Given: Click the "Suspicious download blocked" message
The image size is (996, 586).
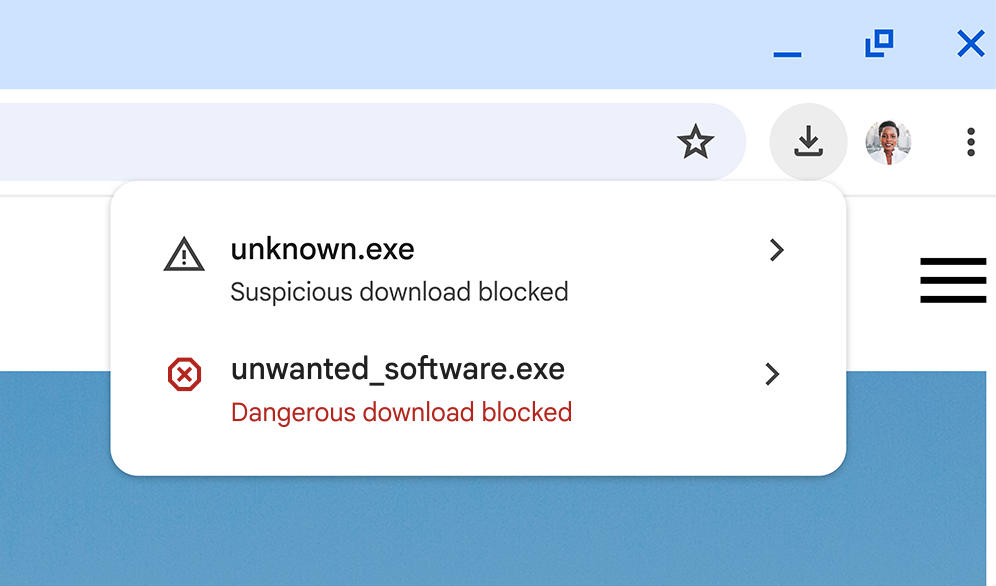Looking at the screenshot, I should [x=399, y=292].
